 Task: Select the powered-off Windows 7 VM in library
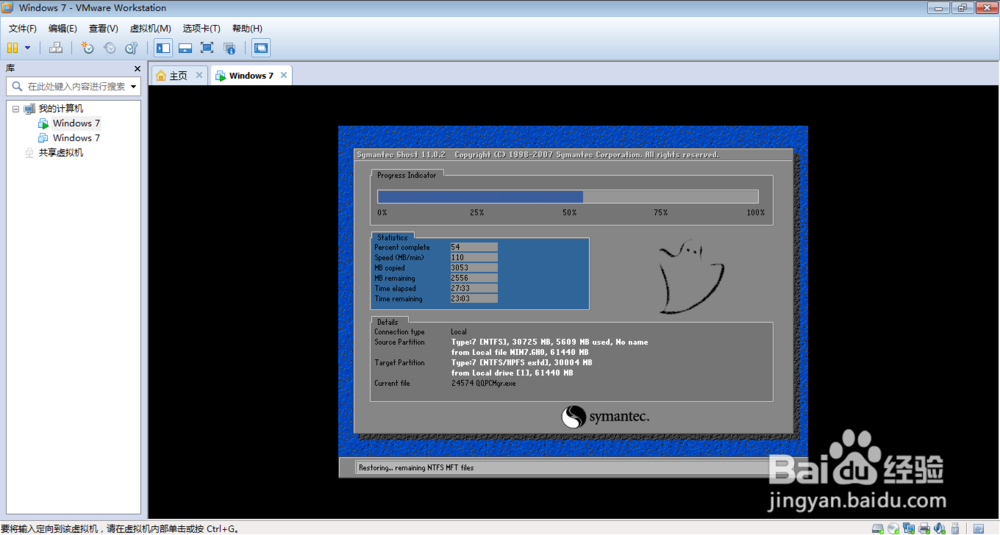click(76, 138)
